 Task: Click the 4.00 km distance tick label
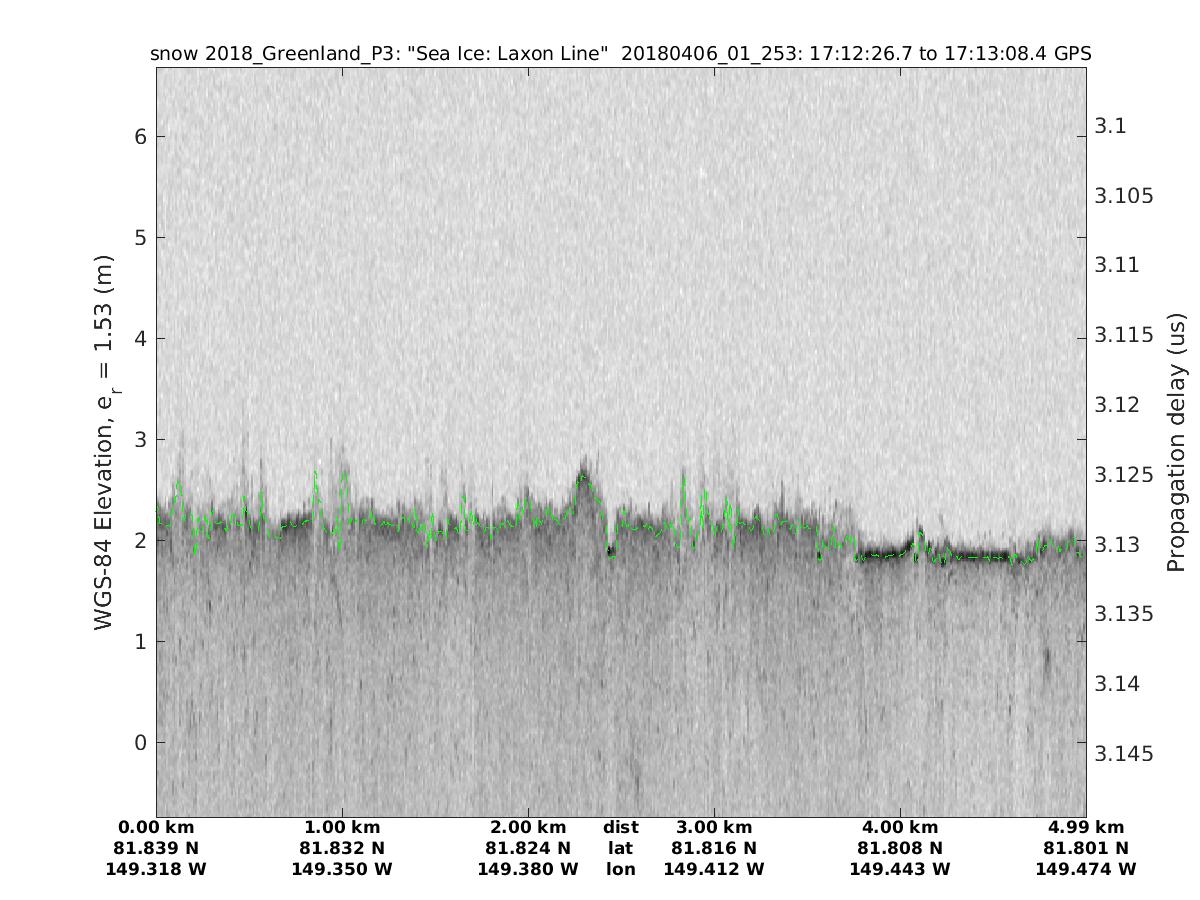coord(900,827)
